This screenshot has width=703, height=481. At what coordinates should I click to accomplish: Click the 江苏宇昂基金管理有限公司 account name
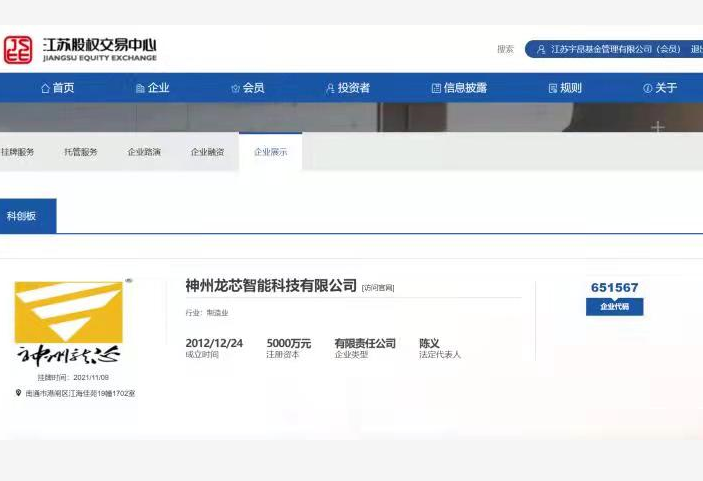616,49
